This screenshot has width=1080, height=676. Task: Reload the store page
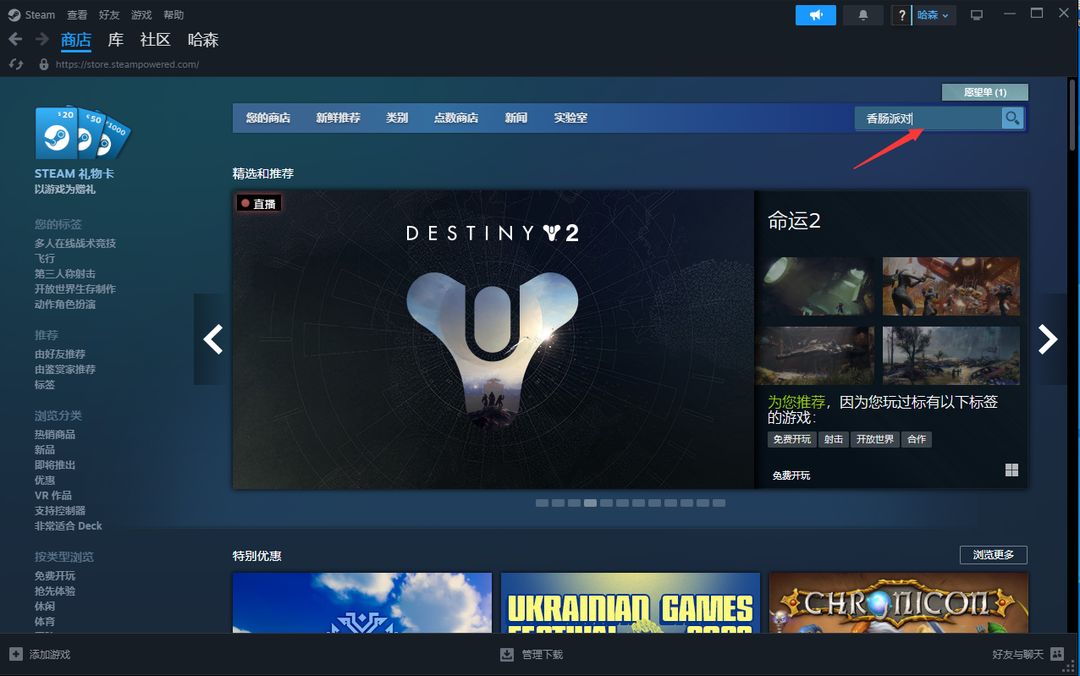coord(16,64)
